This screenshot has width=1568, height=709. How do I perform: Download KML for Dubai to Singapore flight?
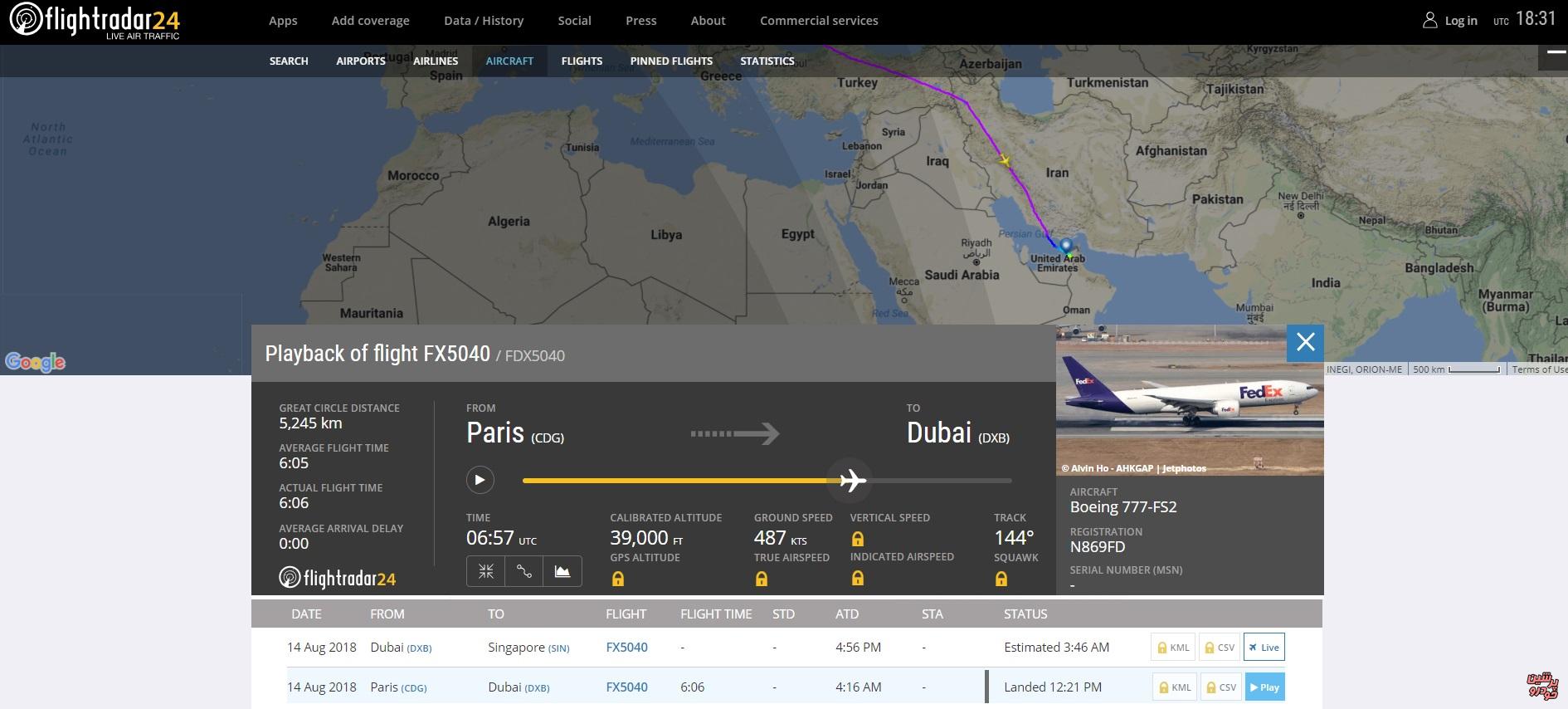tap(1174, 648)
